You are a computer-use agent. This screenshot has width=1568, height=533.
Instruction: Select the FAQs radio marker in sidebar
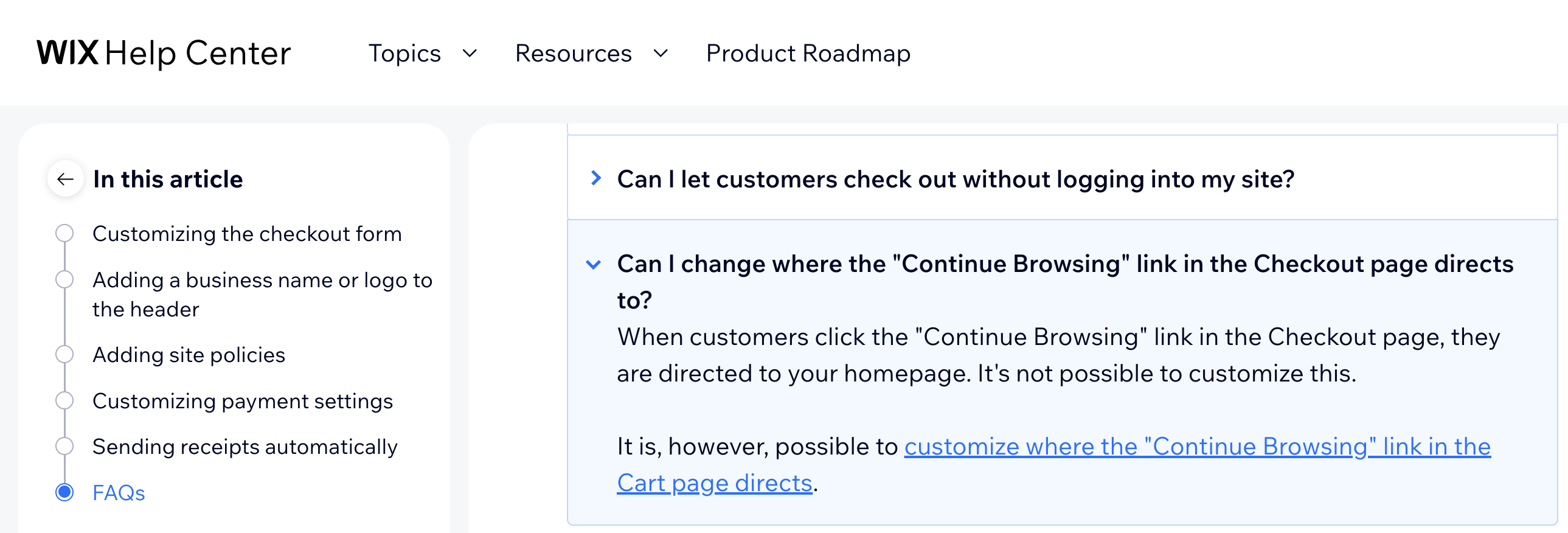(64, 492)
